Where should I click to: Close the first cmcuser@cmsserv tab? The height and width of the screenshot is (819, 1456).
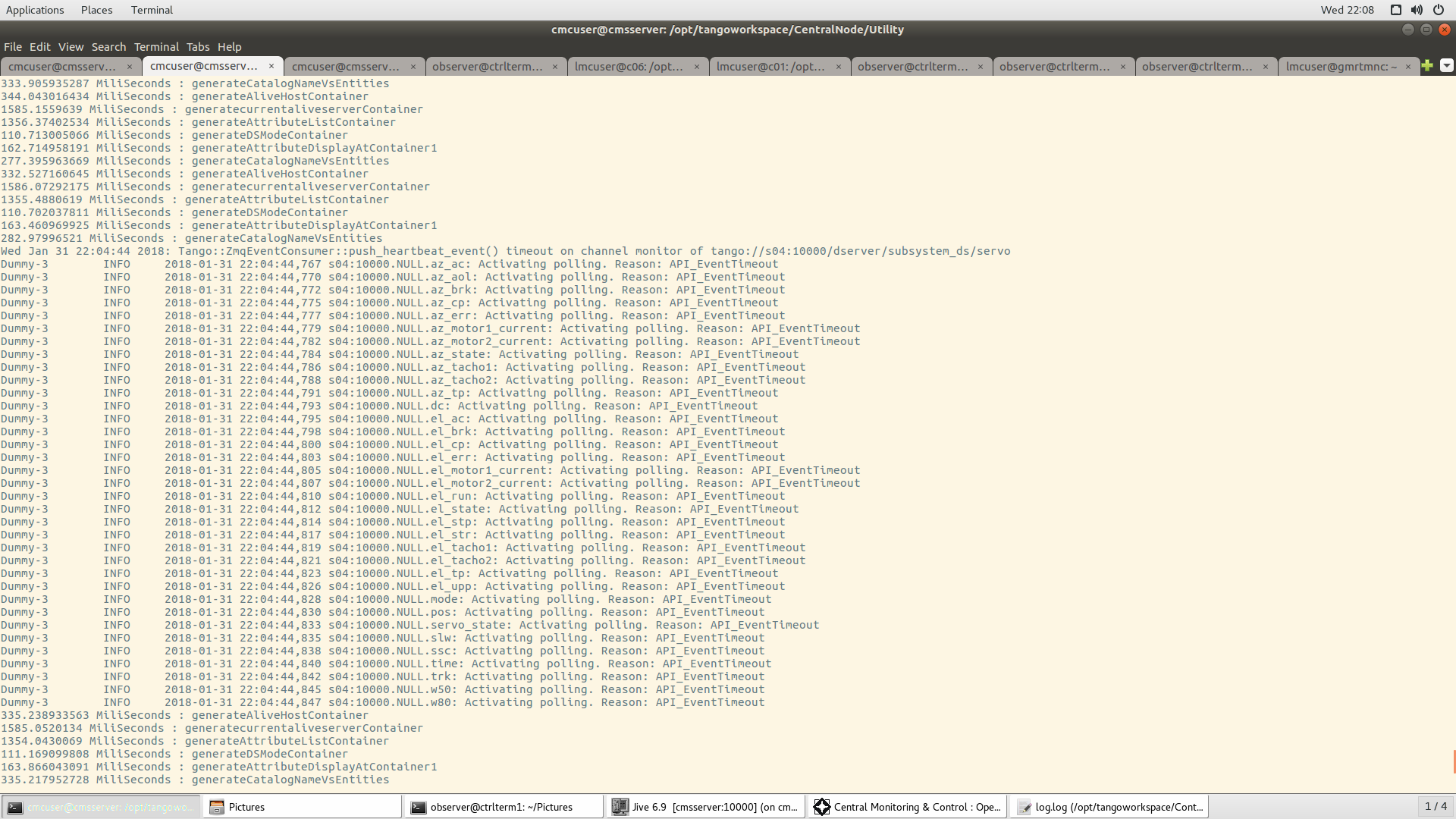coord(130,67)
